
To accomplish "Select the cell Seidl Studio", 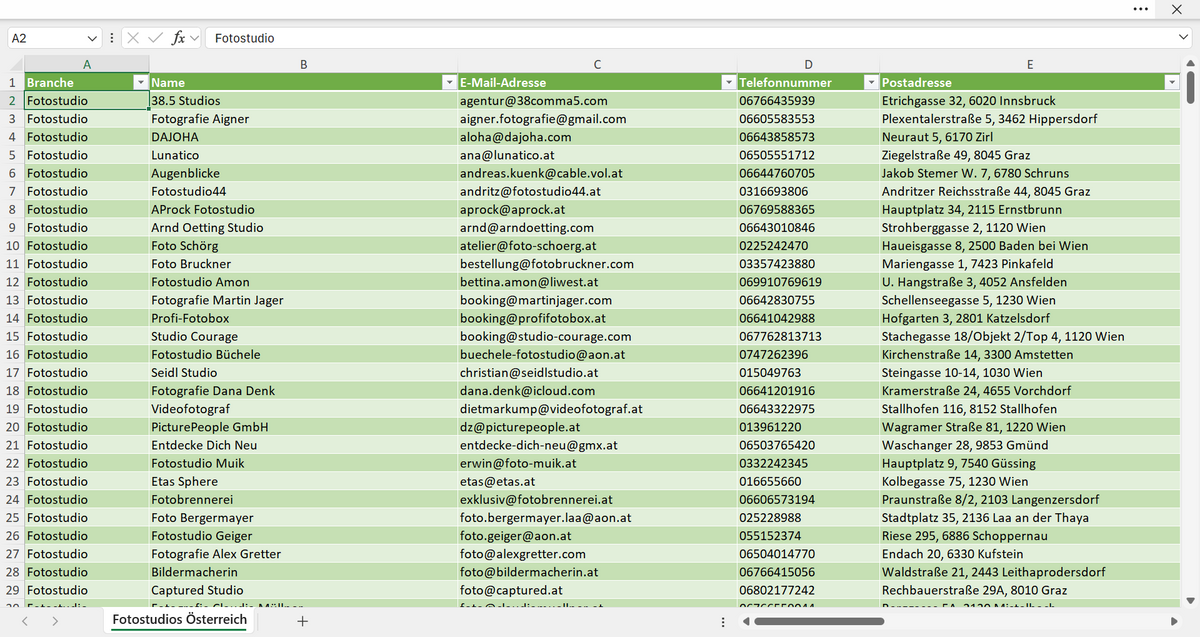I will click(303, 373).
